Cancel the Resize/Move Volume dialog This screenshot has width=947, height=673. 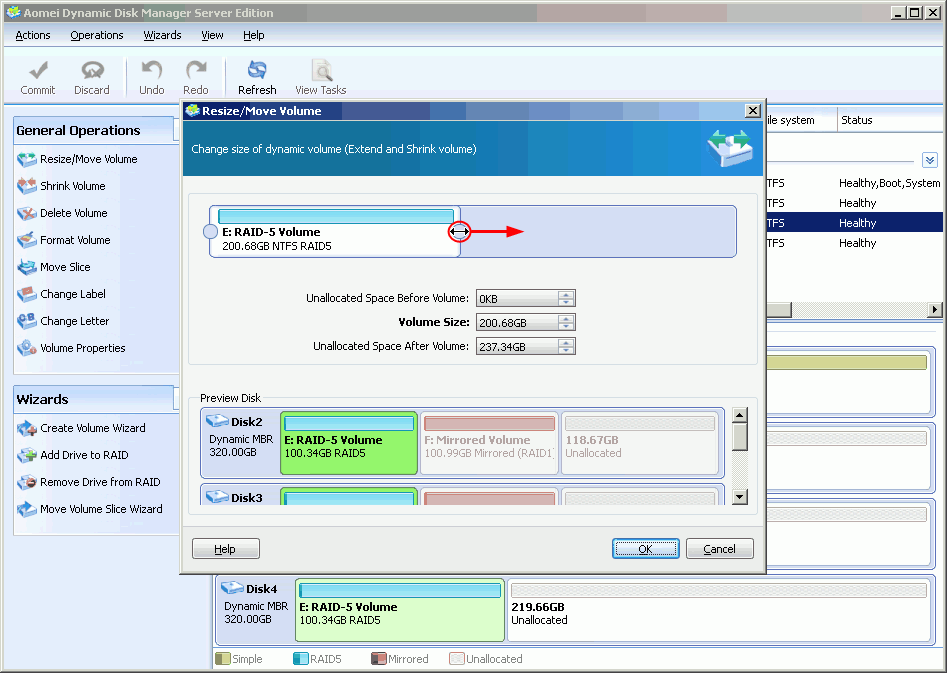[x=719, y=549]
